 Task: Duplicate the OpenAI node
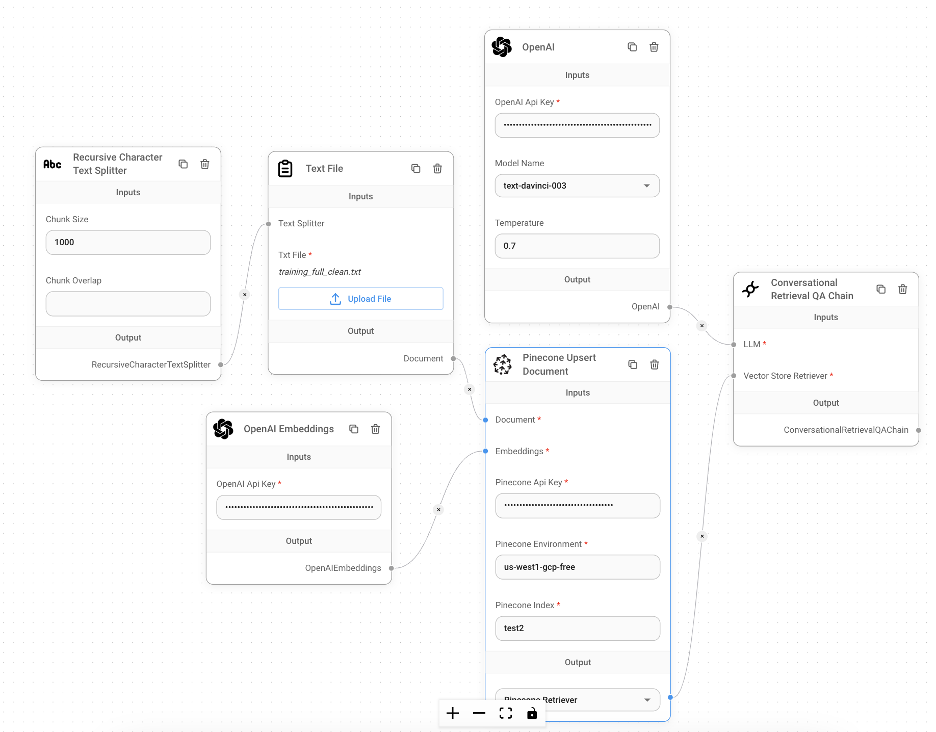tap(632, 47)
